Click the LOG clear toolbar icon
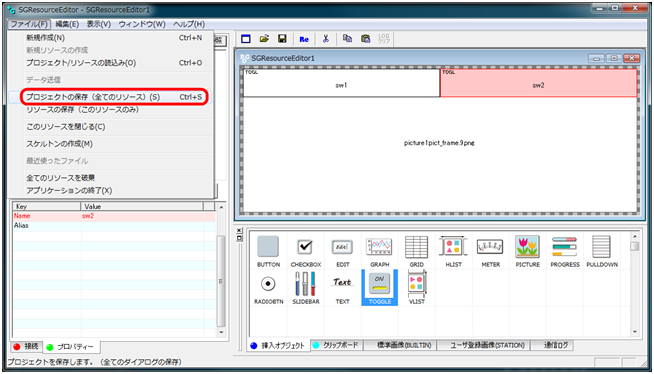Image resolution: width=654 pixels, height=374 pixels. (384, 39)
